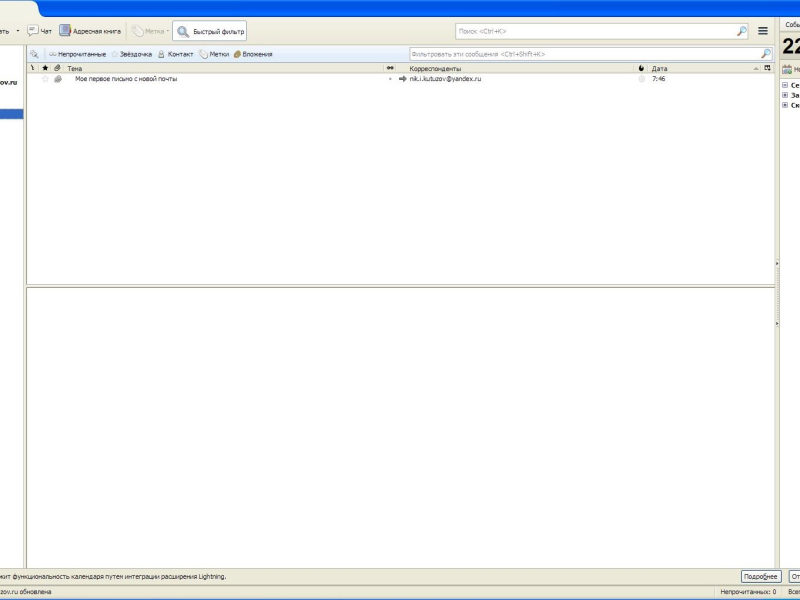Open the Chat (Чат) toolbar button
The width and height of the screenshot is (800, 600).
point(39,31)
